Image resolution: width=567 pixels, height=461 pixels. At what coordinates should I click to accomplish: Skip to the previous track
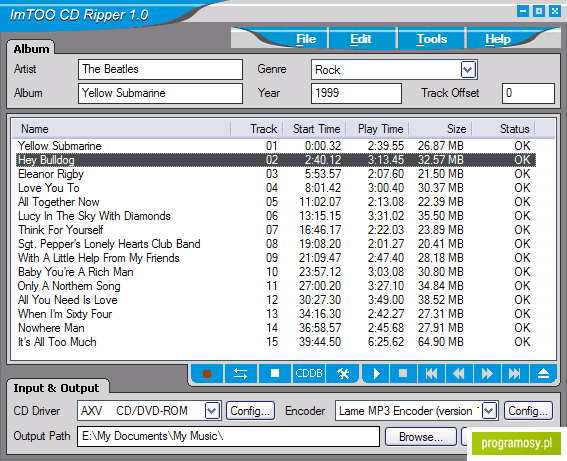pos(431,373)
